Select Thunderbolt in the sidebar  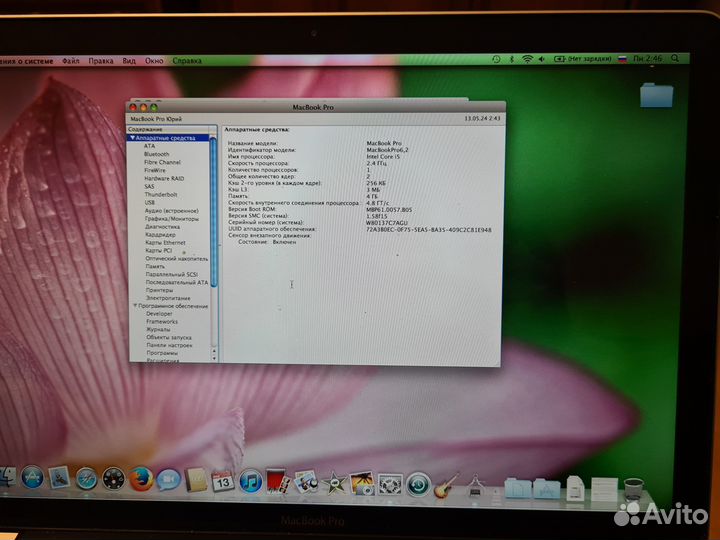pos(161,194)
